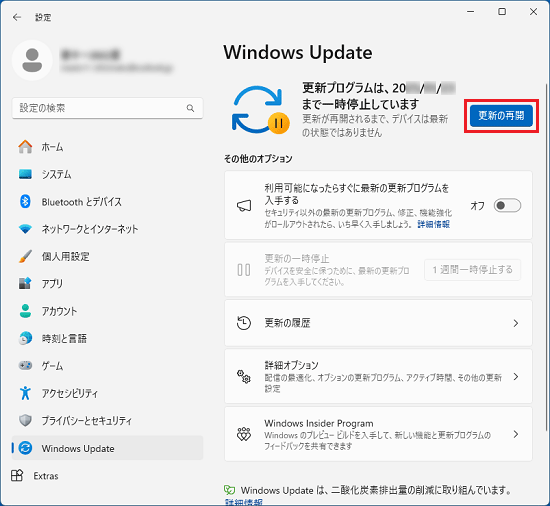Viewport: 550px width, 506px height.
Task: Click the システム monitor icon
Action: pyautogui.click(x=25, y=174)
